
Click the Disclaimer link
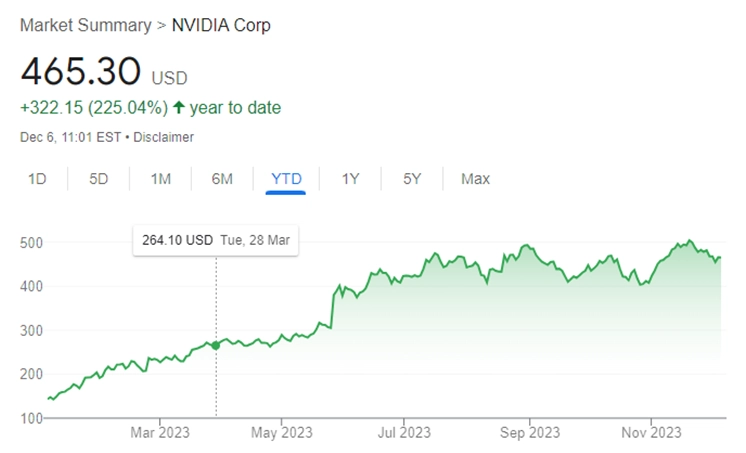click(x=163, y=137)
